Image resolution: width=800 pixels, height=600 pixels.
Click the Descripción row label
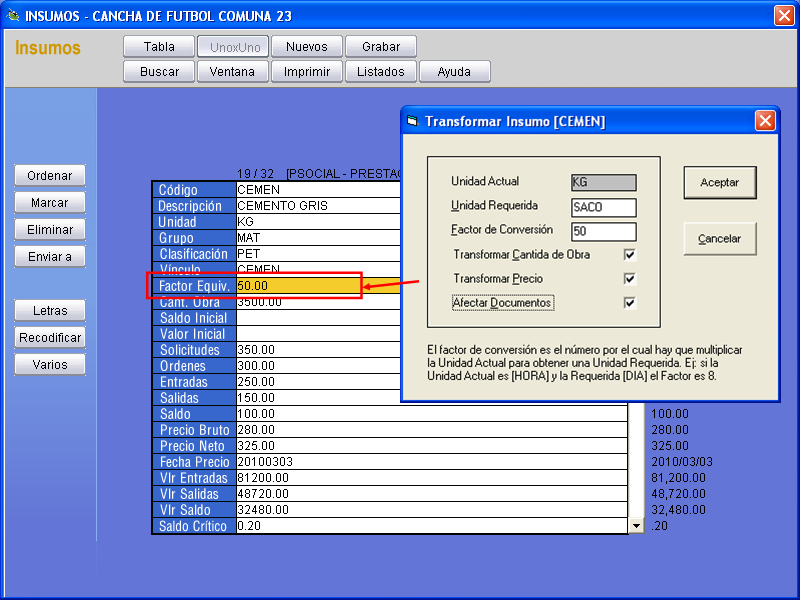click(x=194, y=206)
